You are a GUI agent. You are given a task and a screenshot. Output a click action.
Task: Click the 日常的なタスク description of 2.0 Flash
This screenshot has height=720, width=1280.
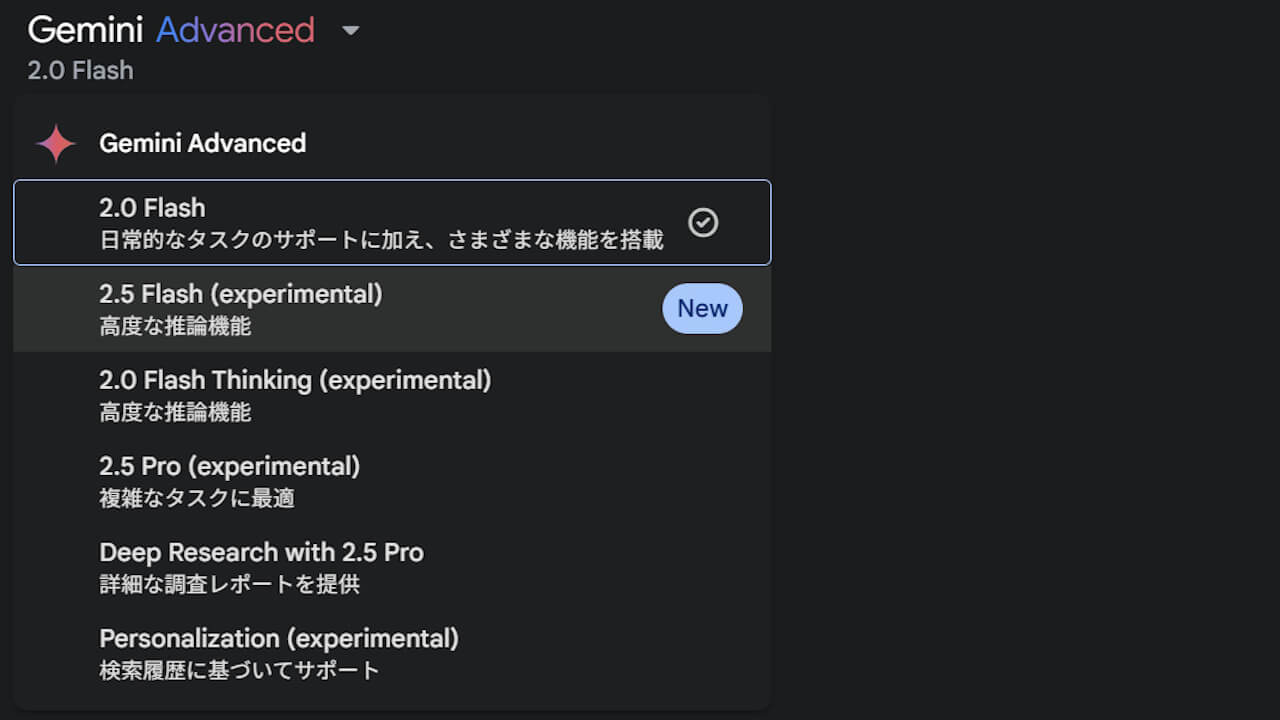(381, 240)
